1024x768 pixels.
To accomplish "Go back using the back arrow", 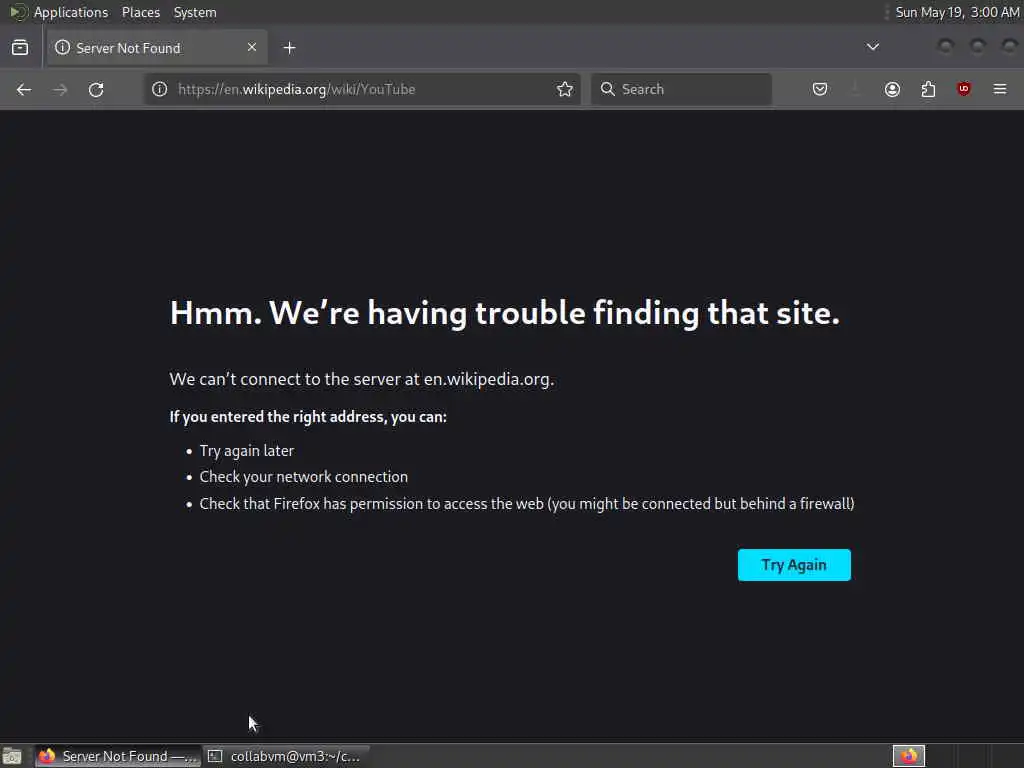I will tap(24, 89).
